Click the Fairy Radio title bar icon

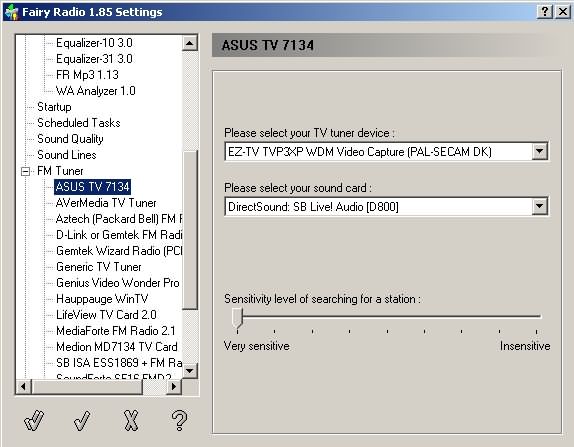[12, 12]
